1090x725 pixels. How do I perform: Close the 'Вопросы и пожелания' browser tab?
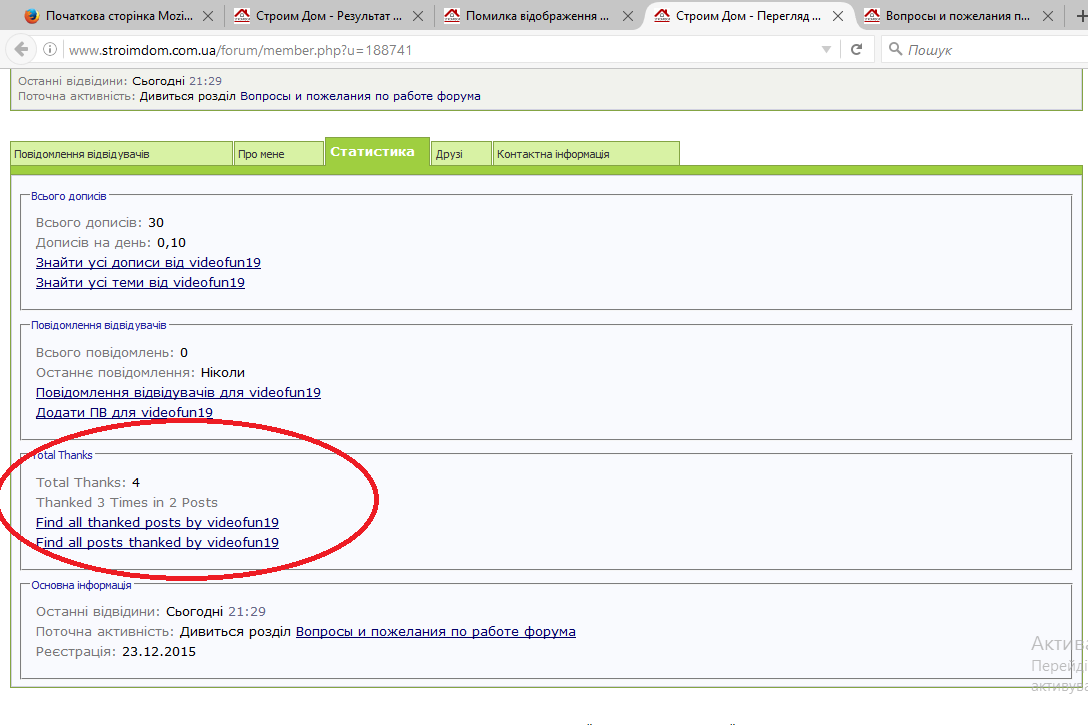[1048, 15]
